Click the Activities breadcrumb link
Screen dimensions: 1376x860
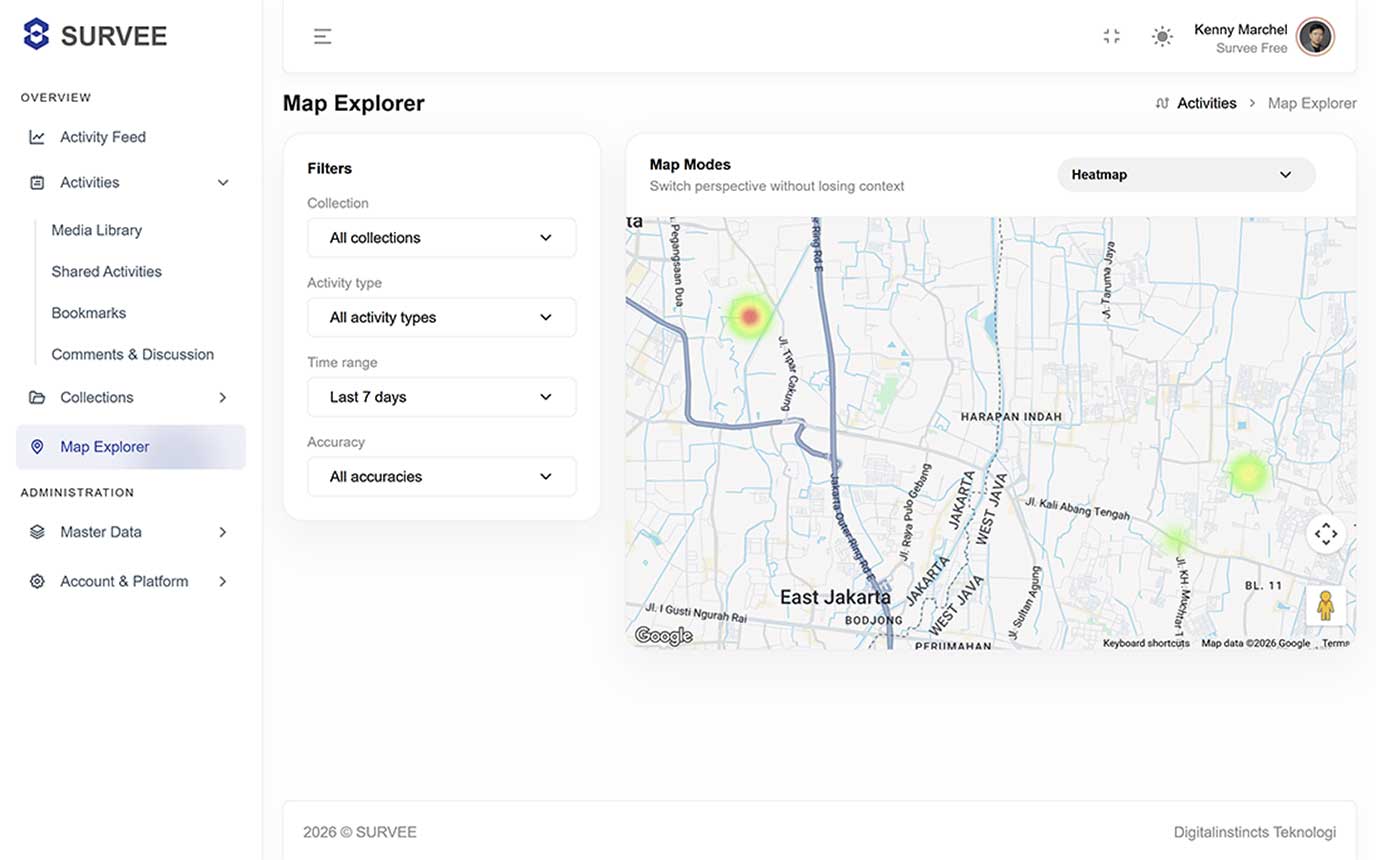[x=1205, y=102]
